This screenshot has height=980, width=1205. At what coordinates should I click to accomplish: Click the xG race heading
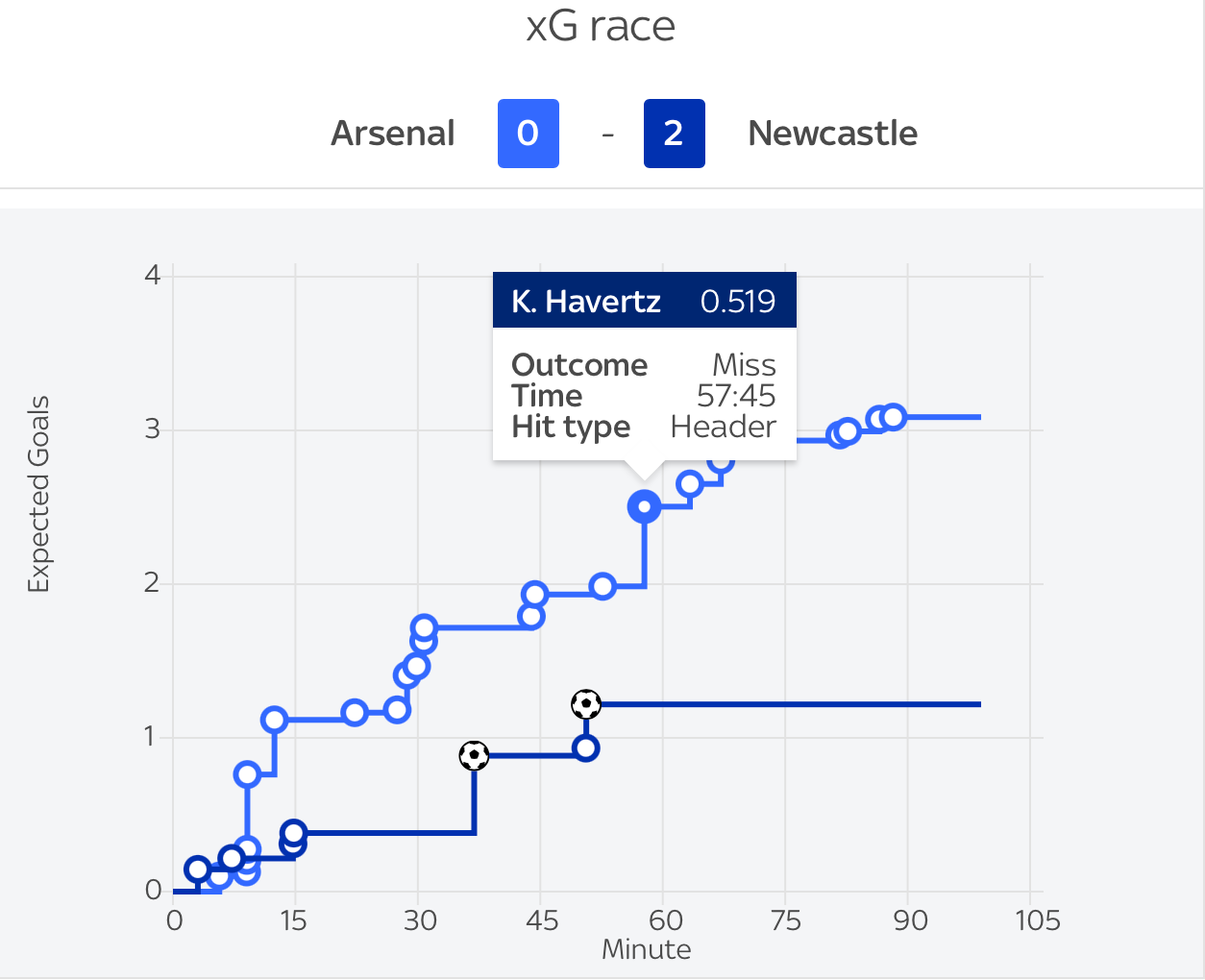click(x=602, y=26)
